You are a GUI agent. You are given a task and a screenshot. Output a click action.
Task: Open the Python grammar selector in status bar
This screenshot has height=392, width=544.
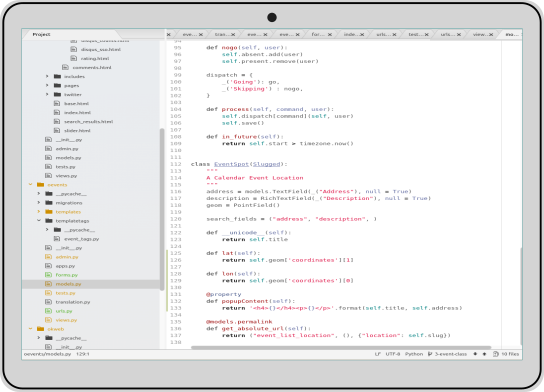coord(414,354)
